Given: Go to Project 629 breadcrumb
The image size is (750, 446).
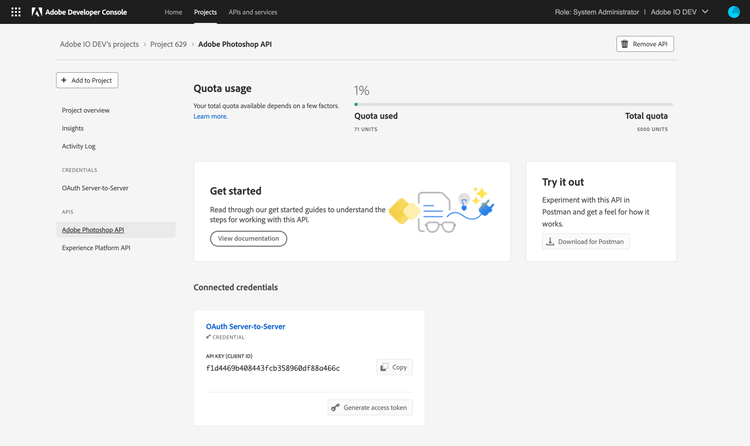Looking at the screenshot, I should click(174, 44).
